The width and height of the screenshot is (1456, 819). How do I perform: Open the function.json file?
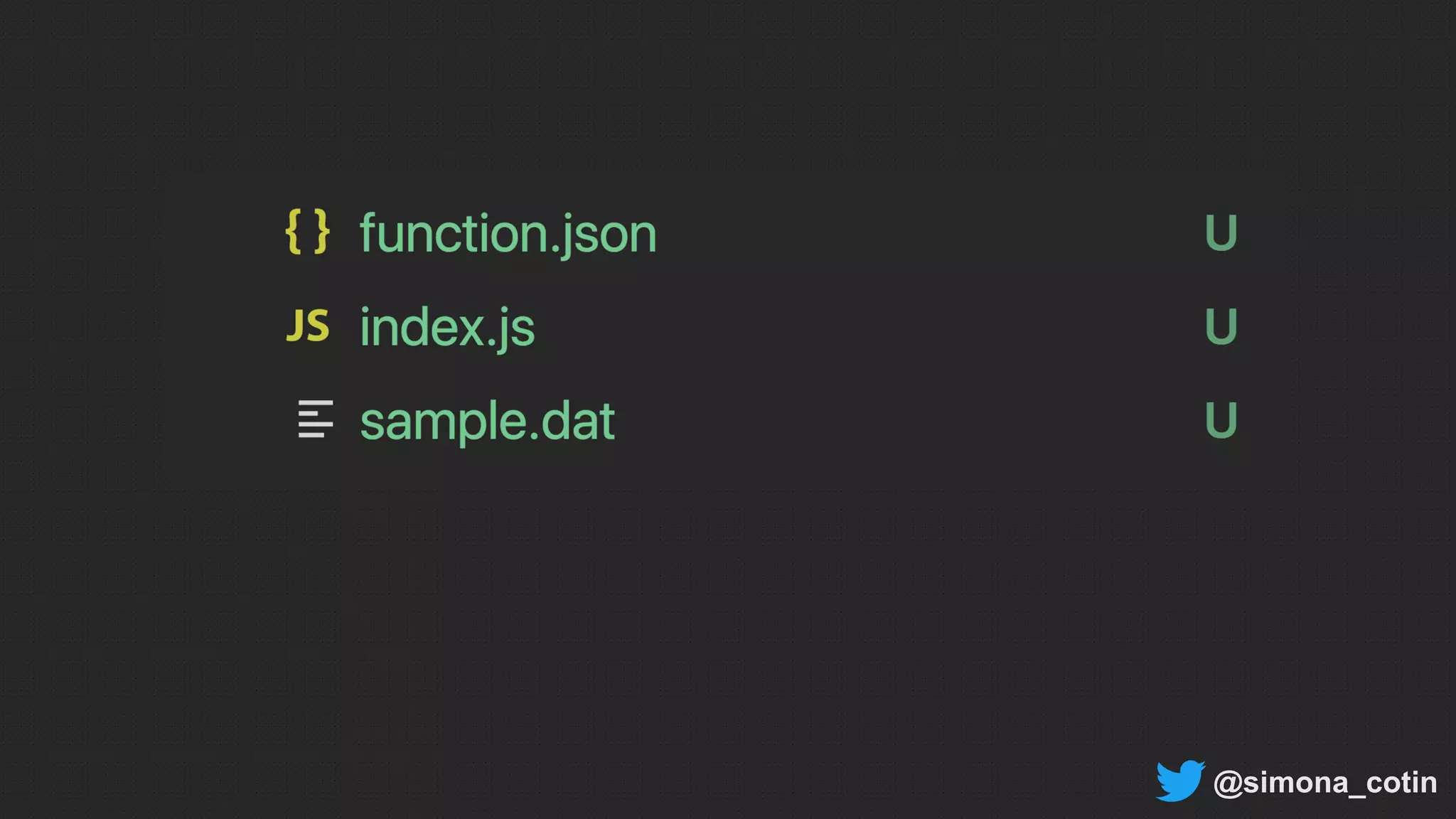508,233
